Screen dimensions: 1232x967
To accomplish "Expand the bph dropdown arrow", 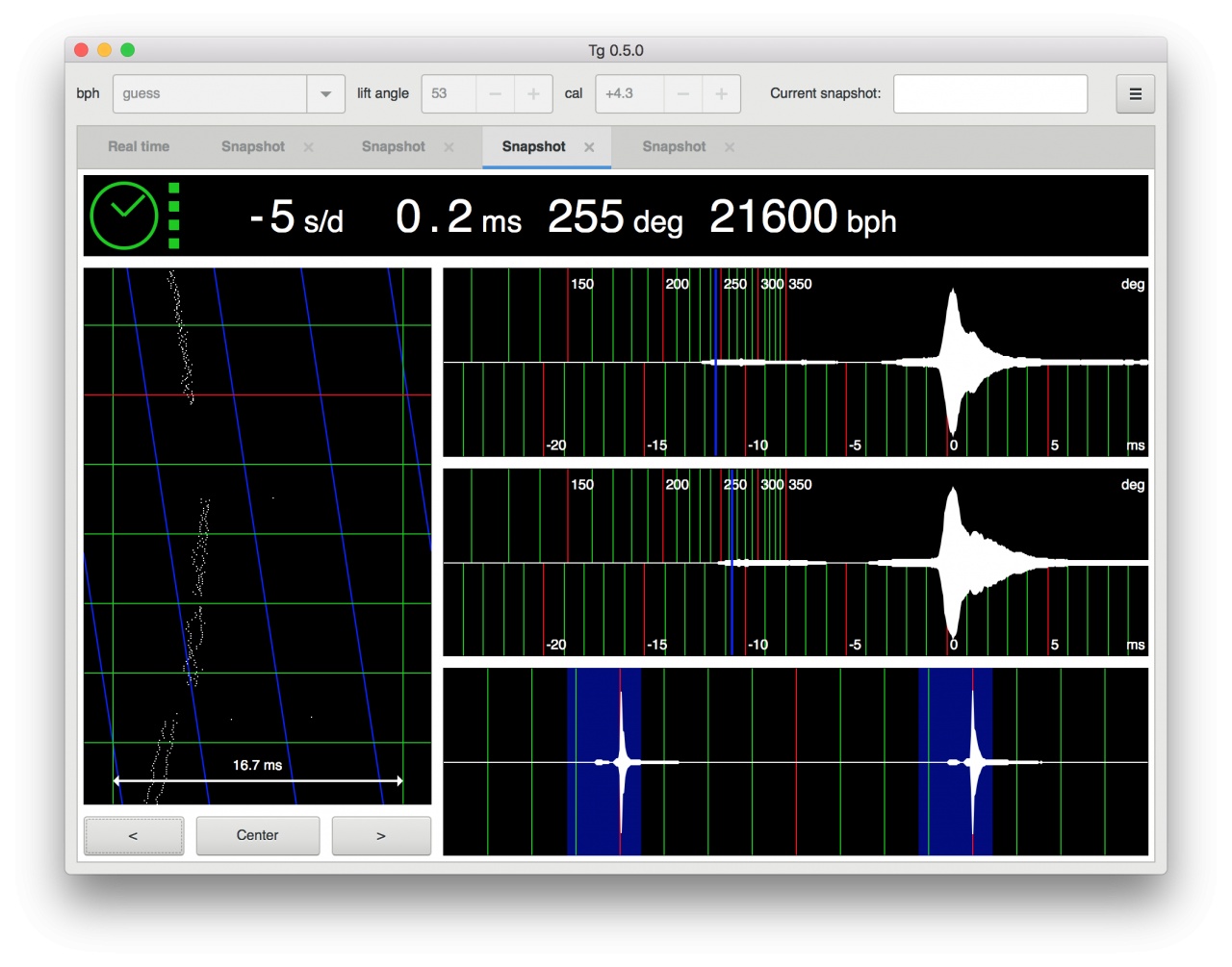I will click(x=325, y=94).
